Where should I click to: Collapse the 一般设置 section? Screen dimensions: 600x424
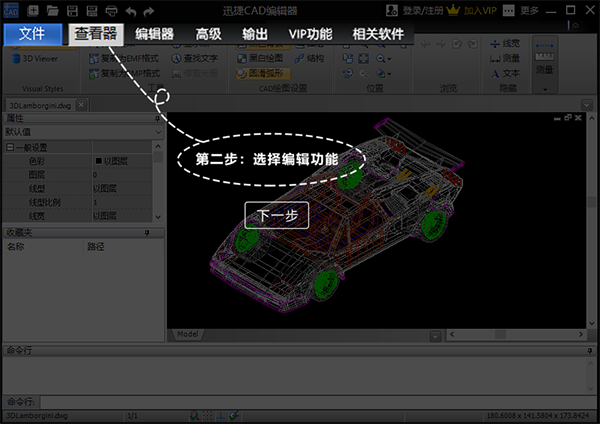coord(10,147)
